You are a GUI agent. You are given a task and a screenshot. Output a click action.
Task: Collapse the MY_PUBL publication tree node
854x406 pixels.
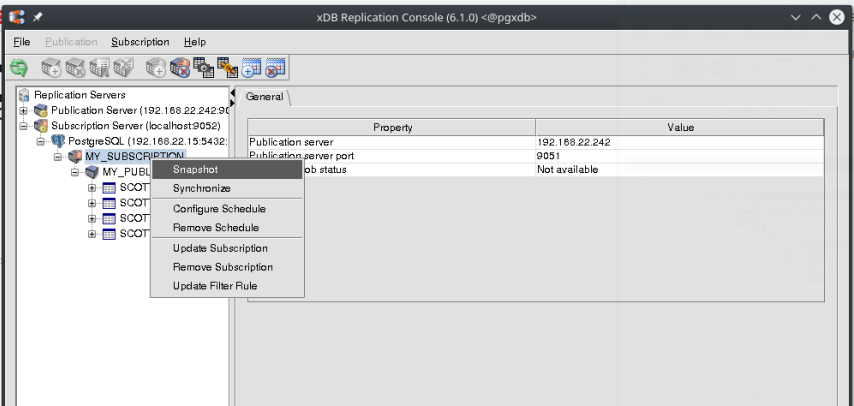click(x=75, y=172)
